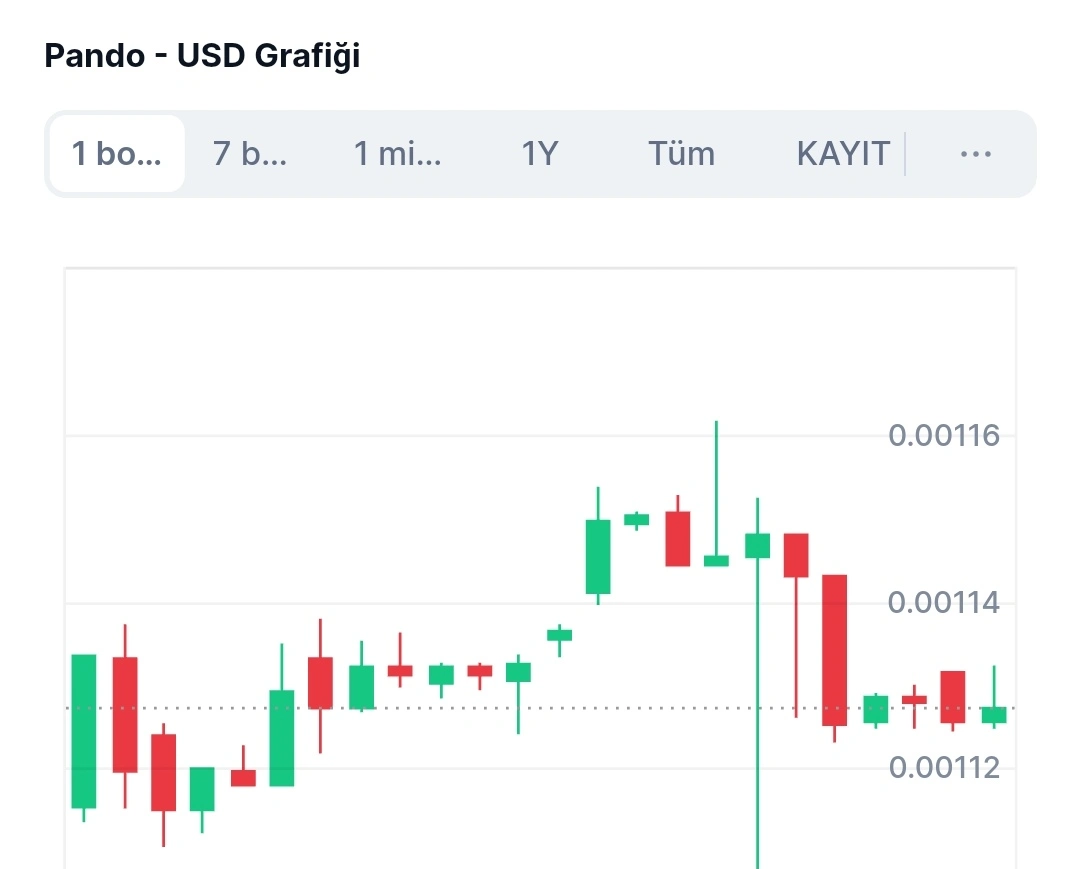The width and height of the screenshot is (1080, 869).
Task: Click the 0.00116 price axis label
Action: [x=944, y=436]
